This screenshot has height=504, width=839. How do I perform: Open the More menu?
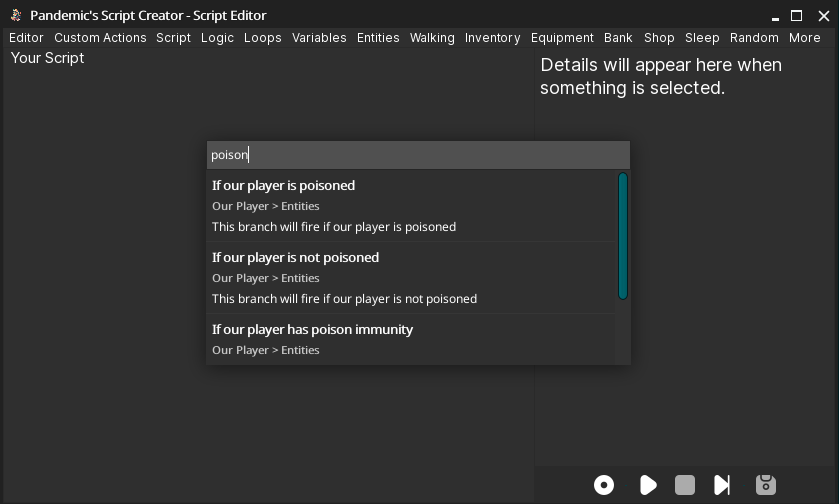[x=804, y=38]
